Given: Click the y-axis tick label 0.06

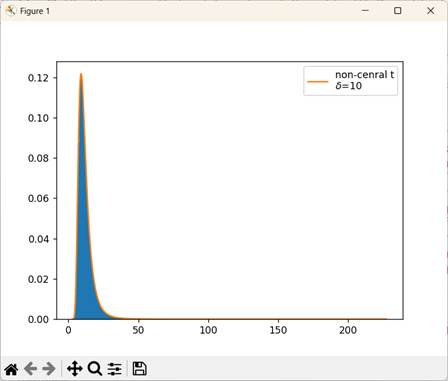Looking at the screenshot, I should pos(38,199).
